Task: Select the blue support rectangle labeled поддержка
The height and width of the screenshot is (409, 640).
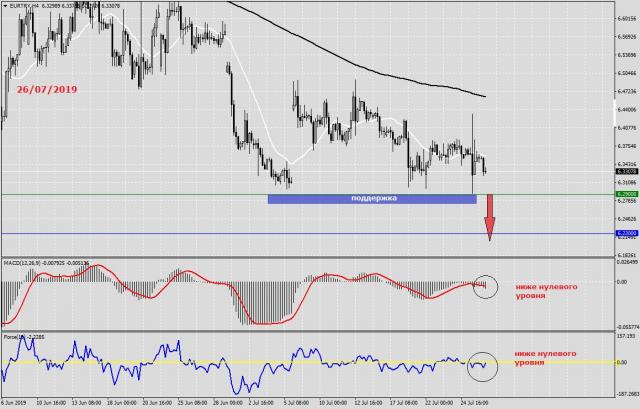Action: (x=372, y=199)
